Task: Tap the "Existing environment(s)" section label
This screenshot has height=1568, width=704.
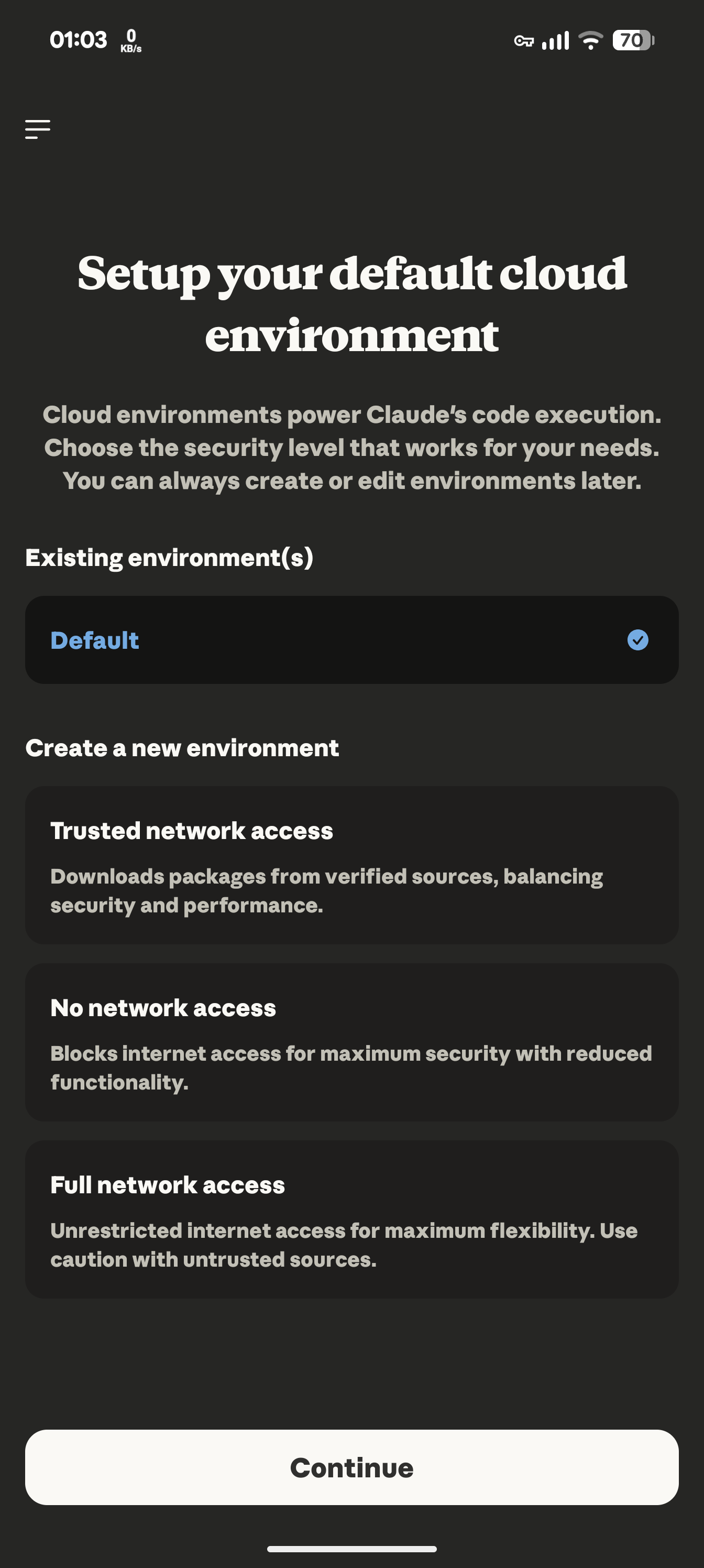Action: click(x=169, y=558)
